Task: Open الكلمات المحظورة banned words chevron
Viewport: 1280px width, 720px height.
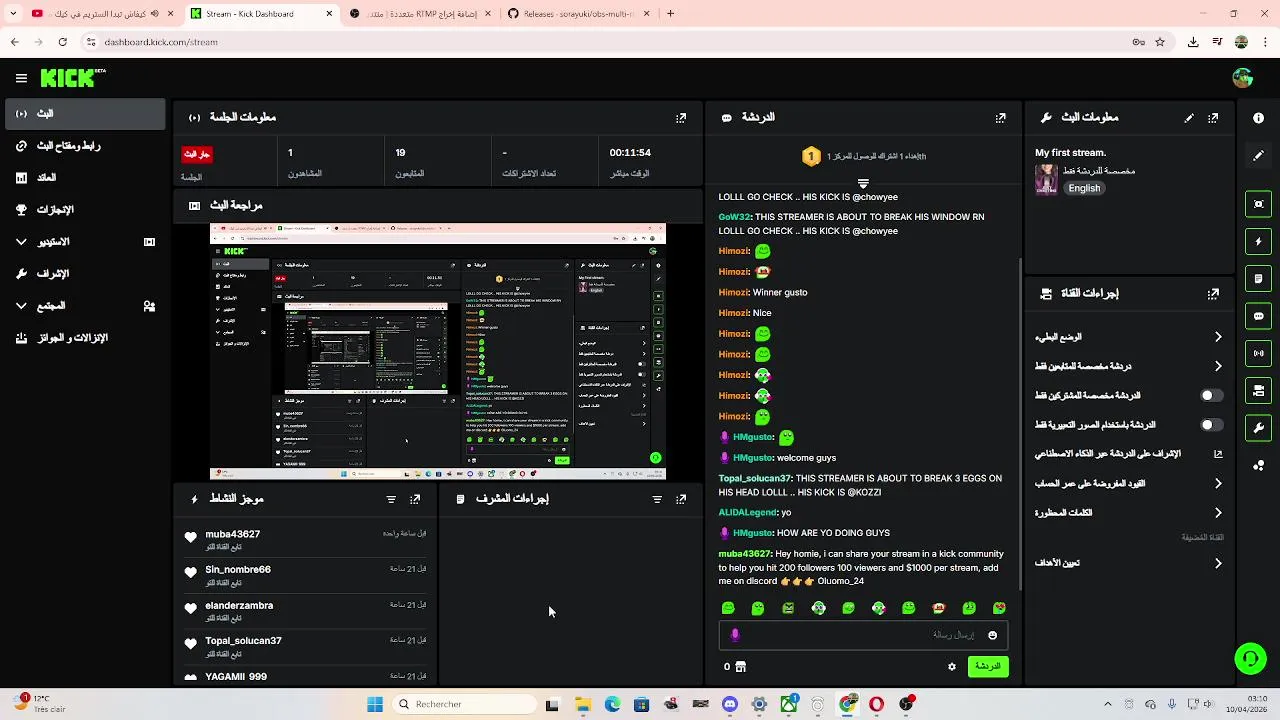Action: point(1218,513)
